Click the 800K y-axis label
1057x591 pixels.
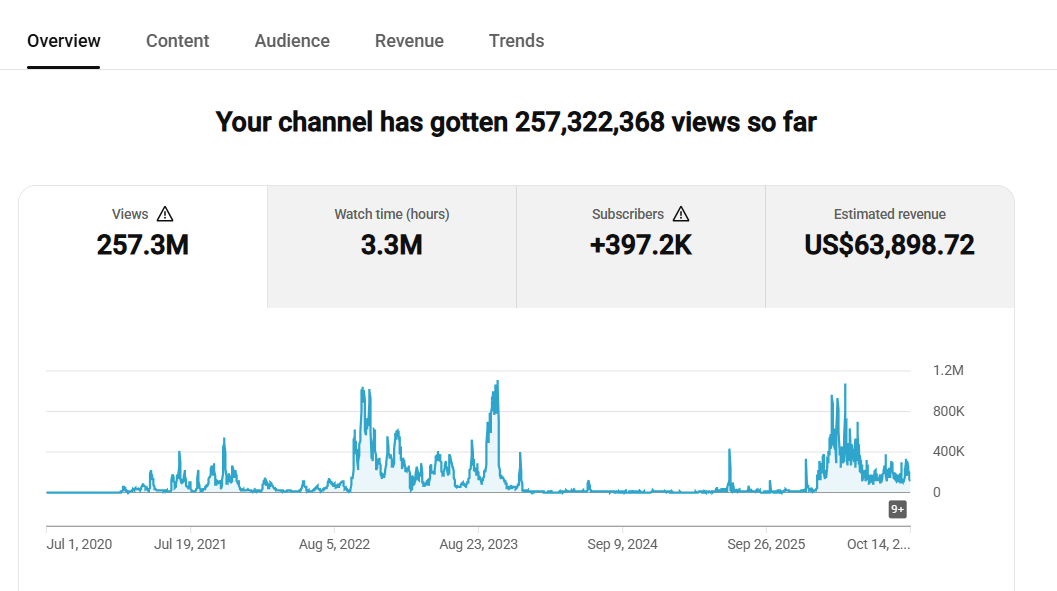(948, 411)
